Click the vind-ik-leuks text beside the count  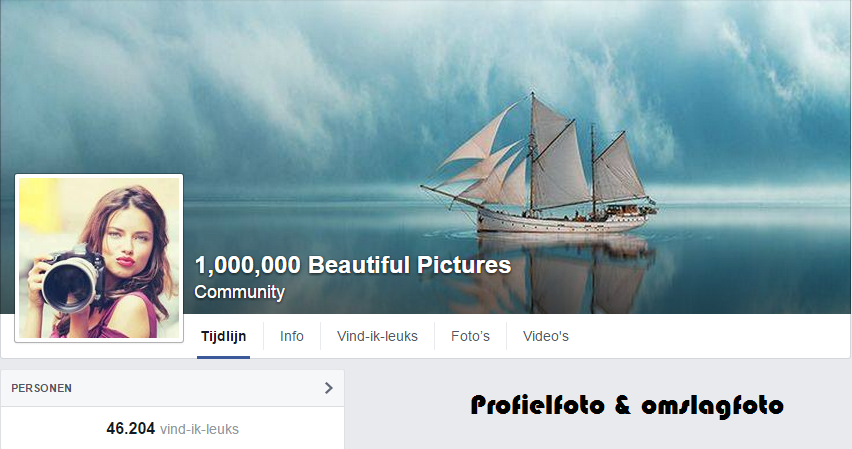[199, 429]
